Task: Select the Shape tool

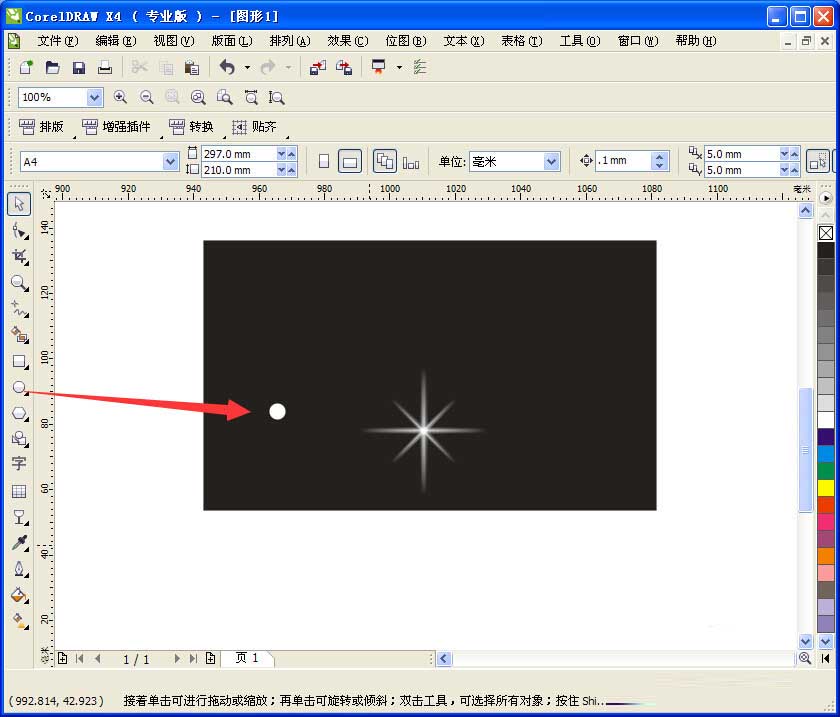Action: [x=18, y=230]
